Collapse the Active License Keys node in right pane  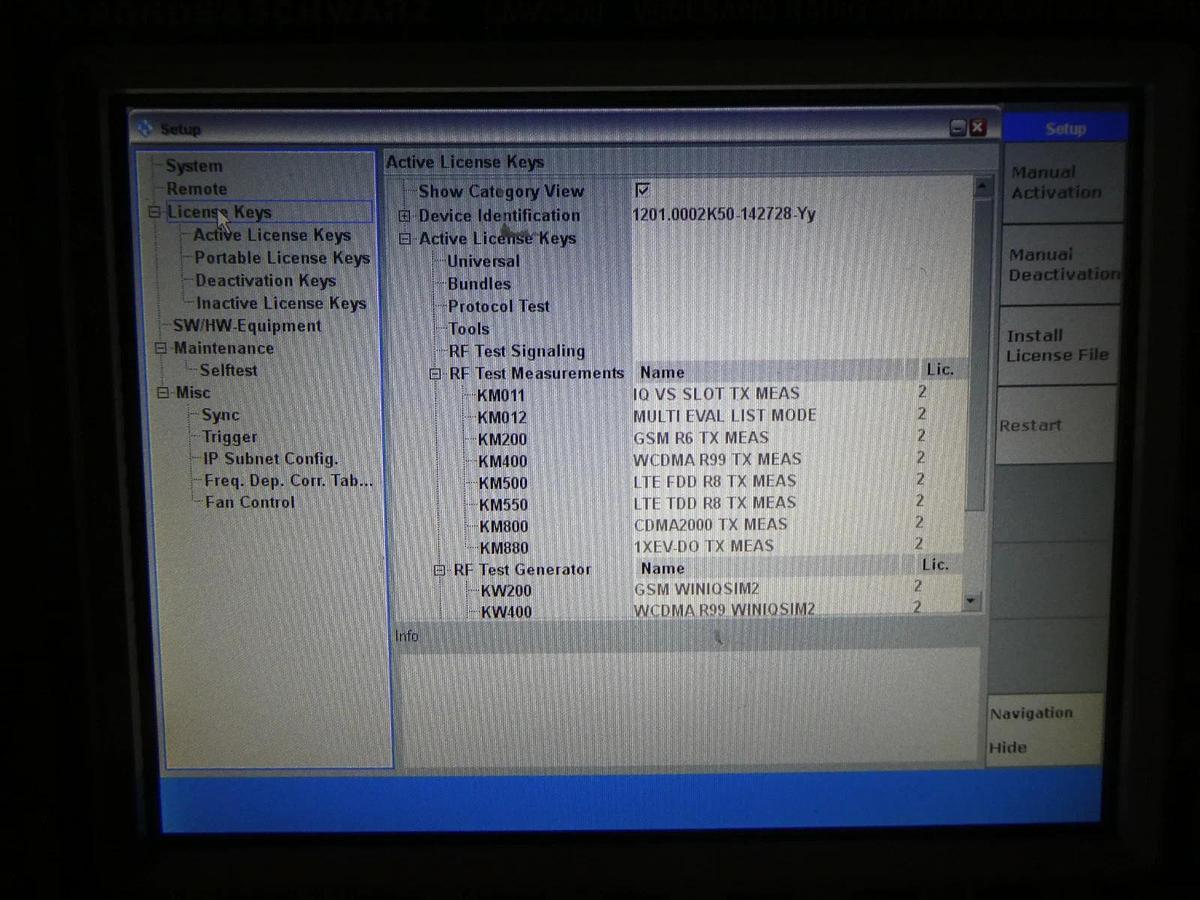[x=405, y=239]
